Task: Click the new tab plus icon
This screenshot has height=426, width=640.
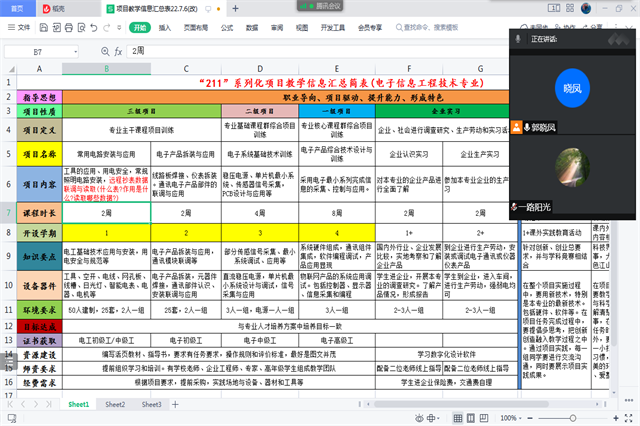Action: tap(237, 7)
